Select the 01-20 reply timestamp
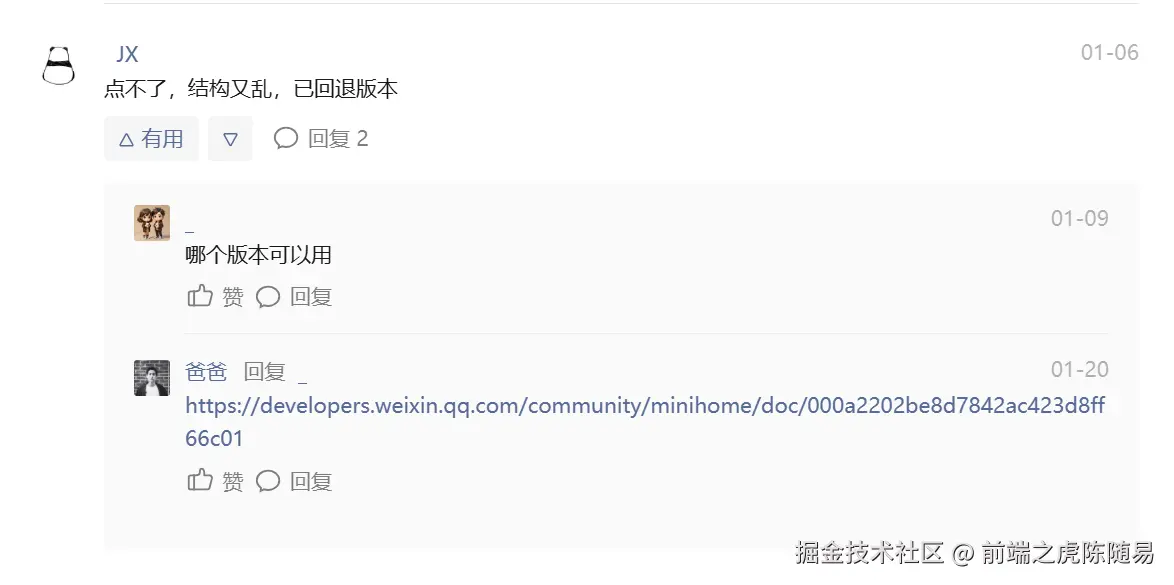The width and height of the screenshot is (1174, 585). [1080, 369]
